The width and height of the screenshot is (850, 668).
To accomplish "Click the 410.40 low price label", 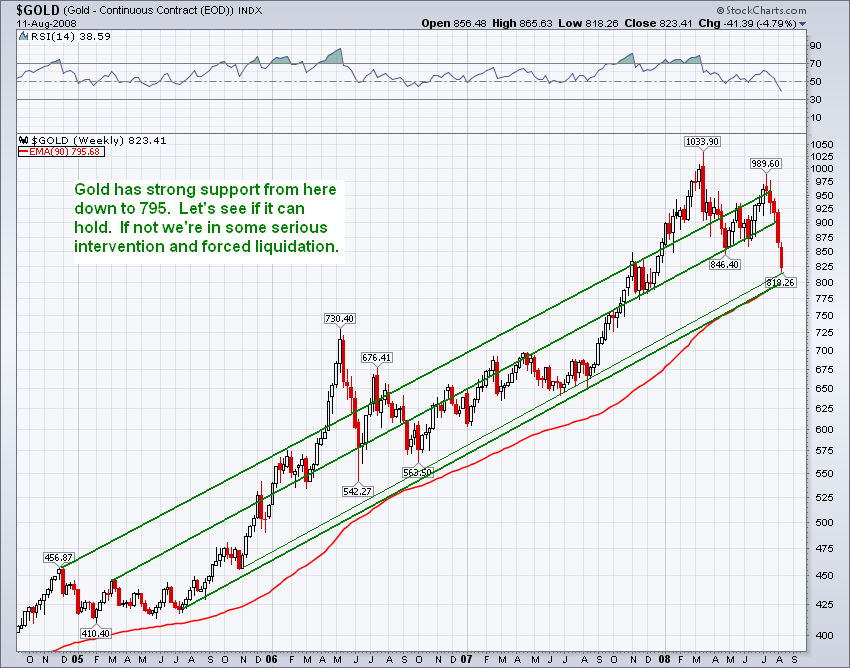I will click(95, 633).
